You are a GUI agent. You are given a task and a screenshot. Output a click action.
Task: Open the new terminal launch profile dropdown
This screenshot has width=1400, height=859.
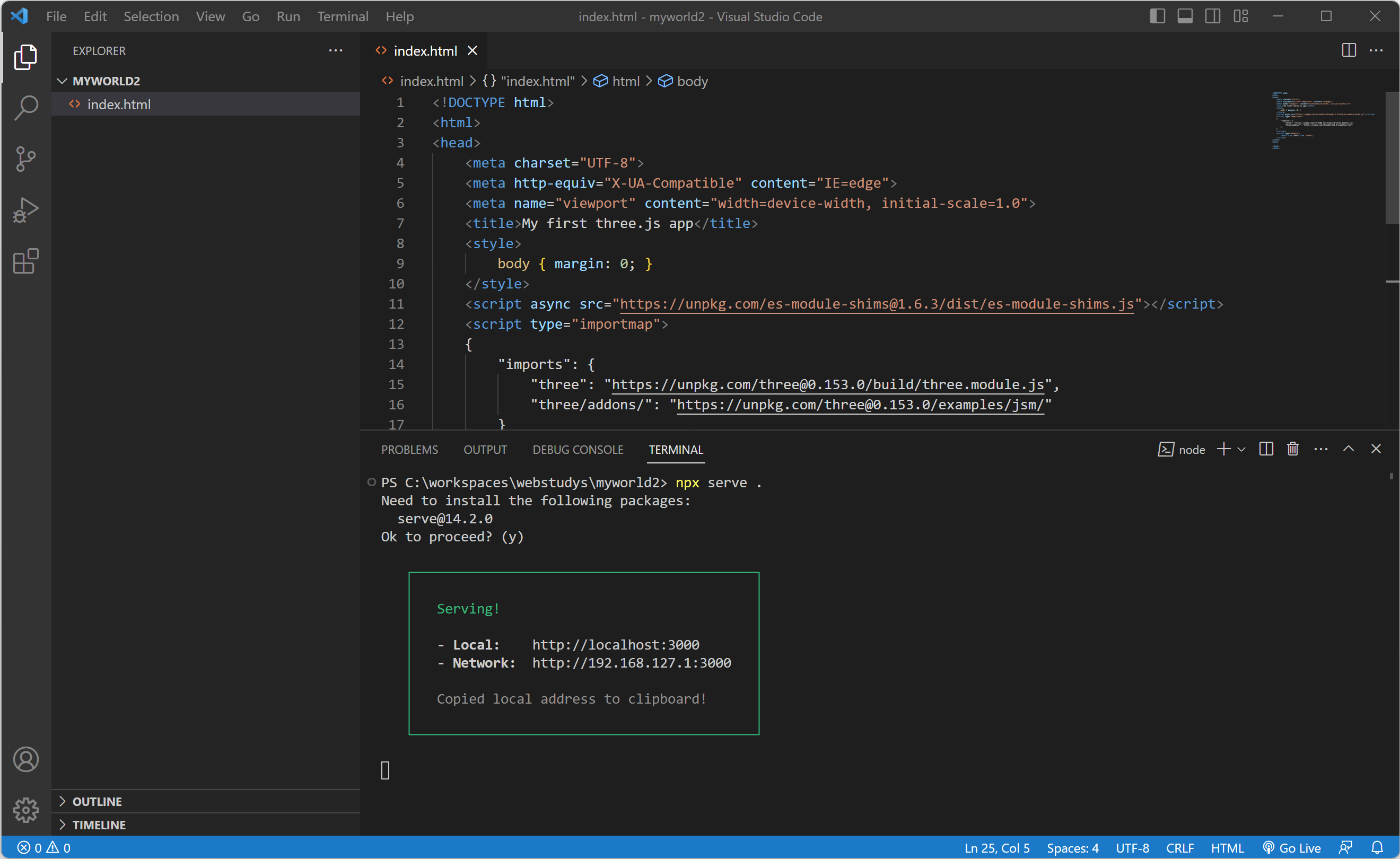pos(1241,450)
